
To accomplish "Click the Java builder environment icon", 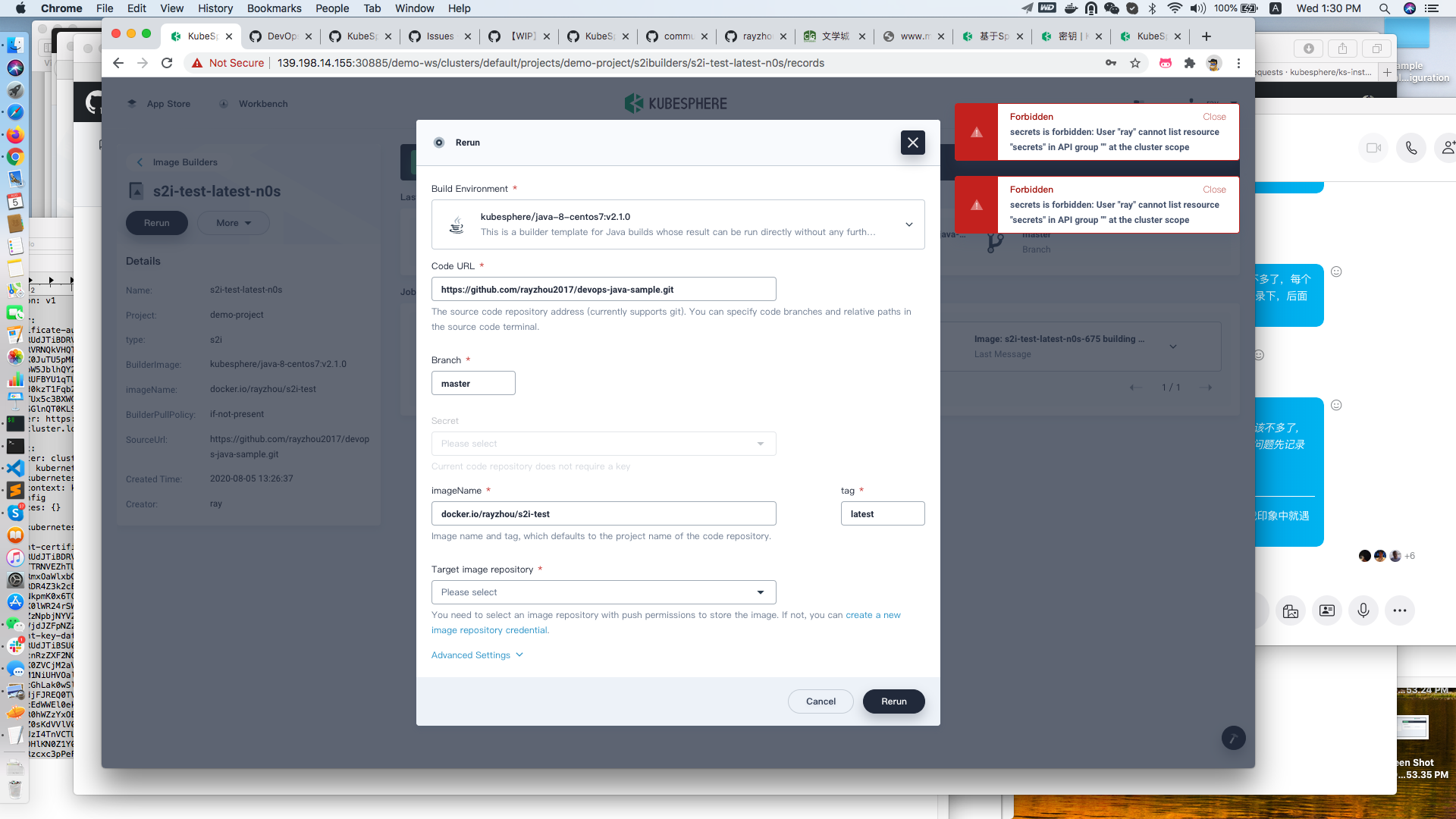I will [456, 224].
